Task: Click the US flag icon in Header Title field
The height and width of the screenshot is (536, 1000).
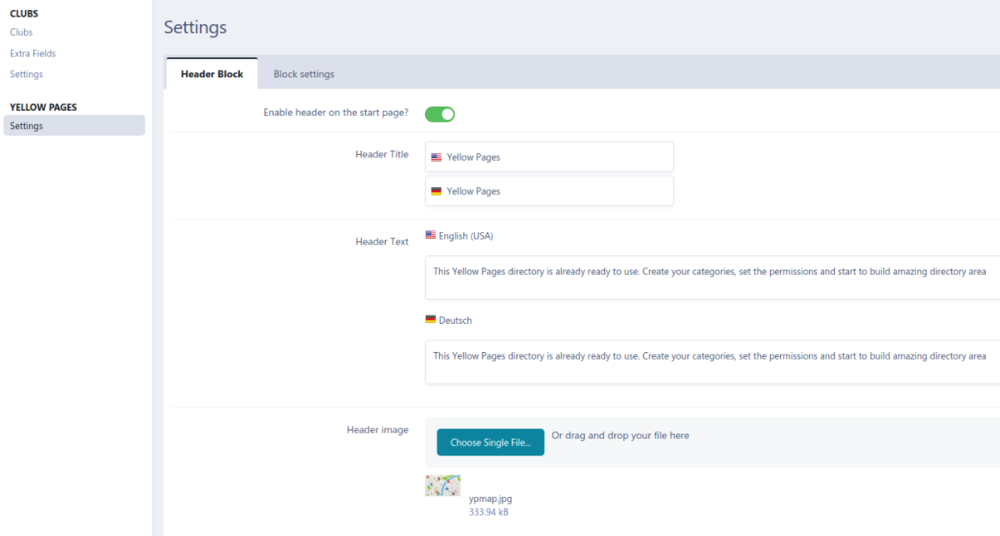Action: point(436,157)
